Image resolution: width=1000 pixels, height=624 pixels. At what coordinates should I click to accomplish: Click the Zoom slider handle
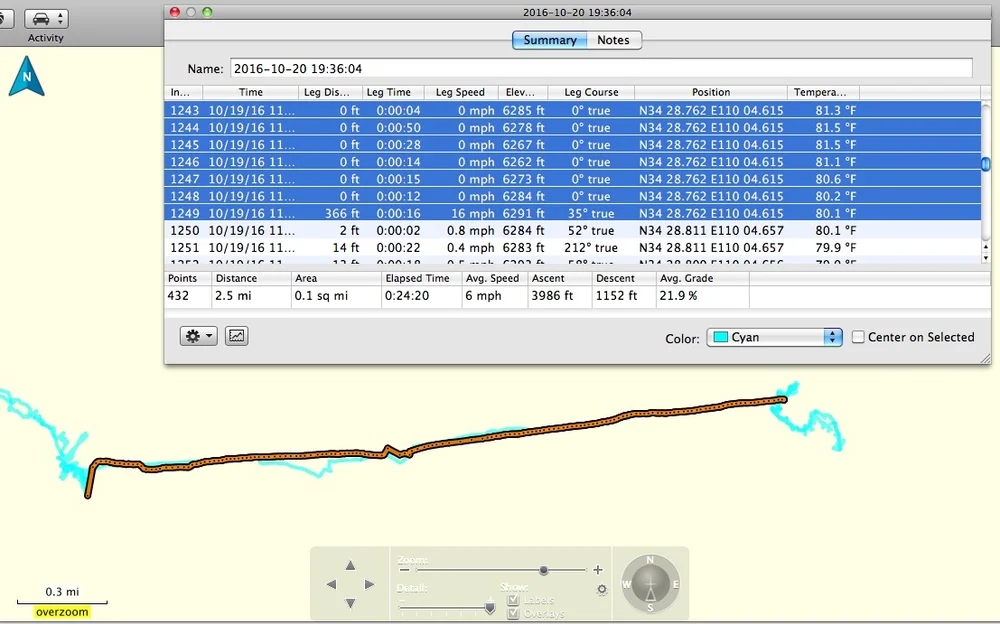point(543,570)
